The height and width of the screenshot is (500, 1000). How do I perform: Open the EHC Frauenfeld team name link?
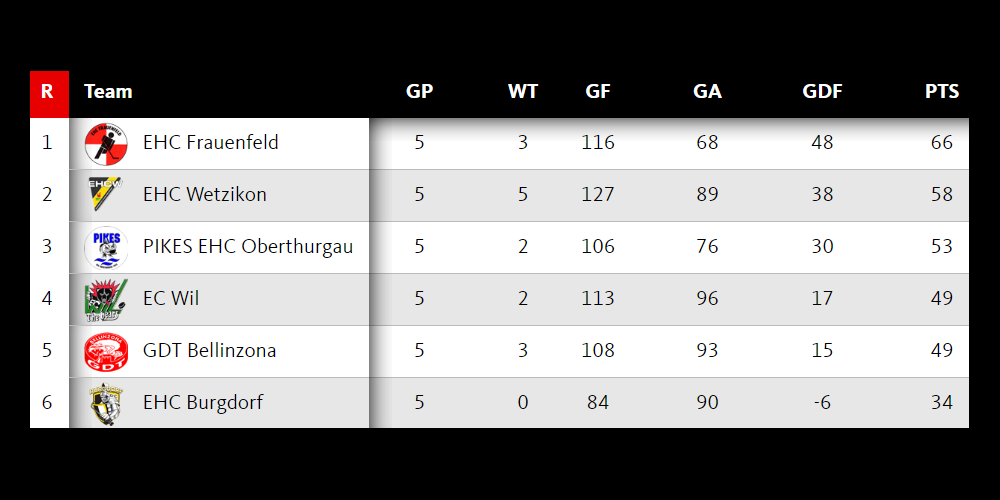tap(211, 143)
